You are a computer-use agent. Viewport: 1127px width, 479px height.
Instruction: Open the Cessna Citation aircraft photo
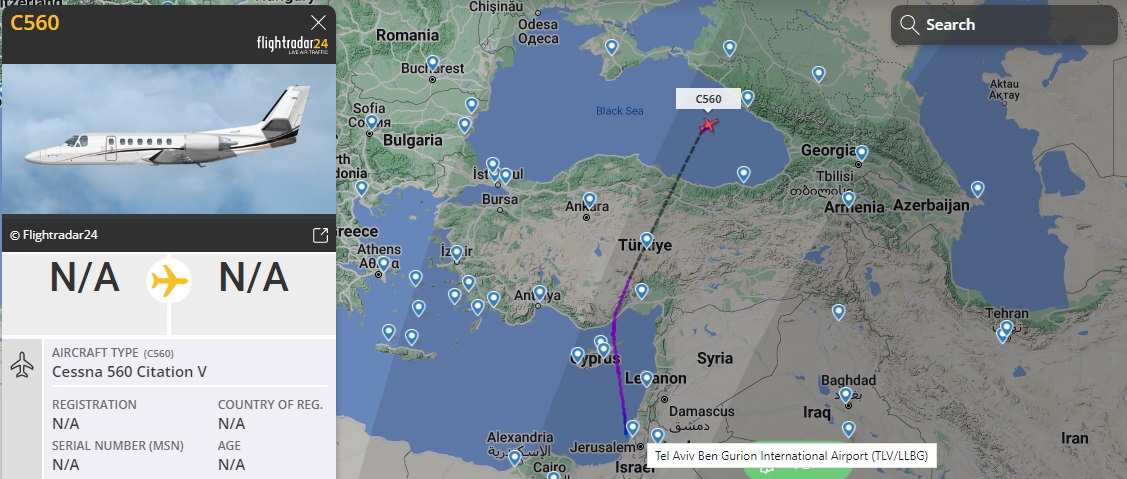[x=169, y=139]
